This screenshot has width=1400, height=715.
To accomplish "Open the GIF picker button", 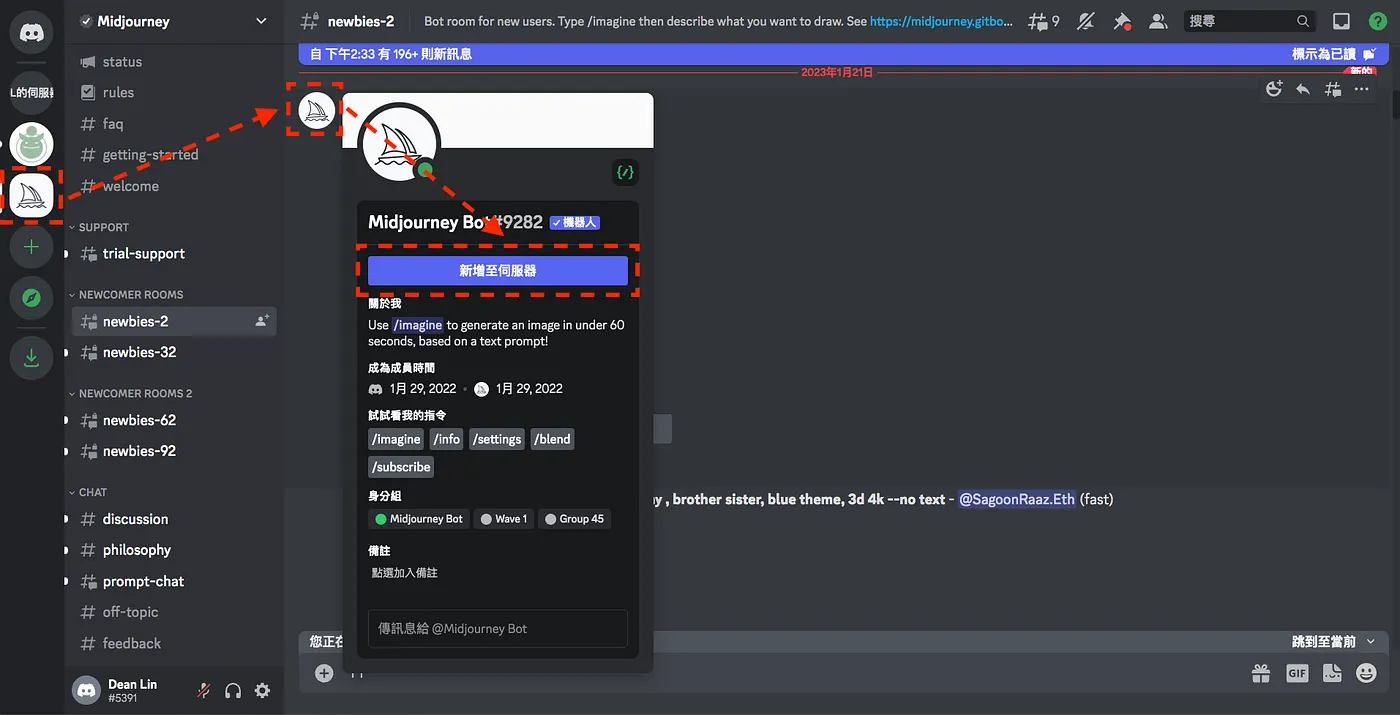I will [x=1297, y=673].
